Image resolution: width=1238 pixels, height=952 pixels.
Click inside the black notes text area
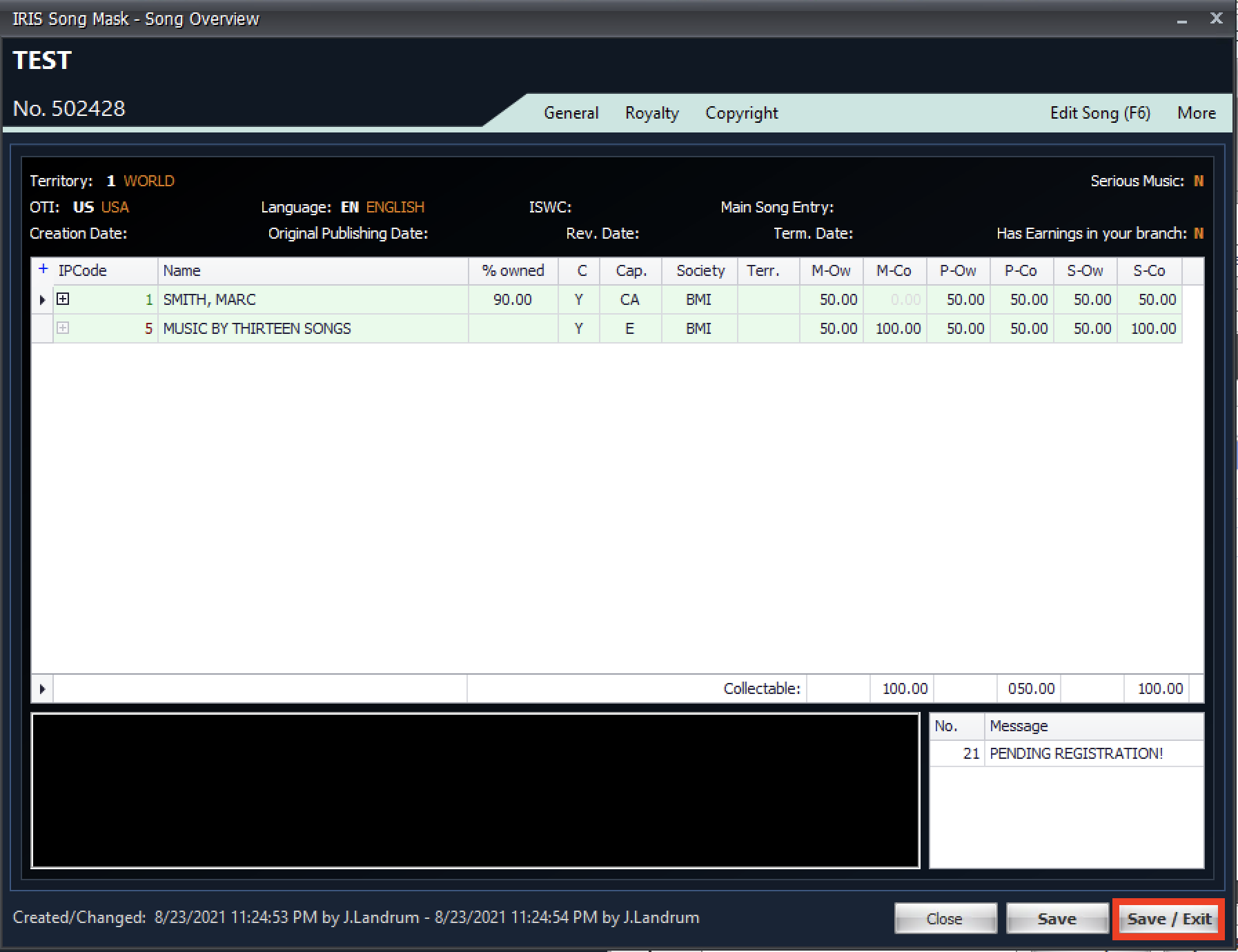click(x=475, y=791)
